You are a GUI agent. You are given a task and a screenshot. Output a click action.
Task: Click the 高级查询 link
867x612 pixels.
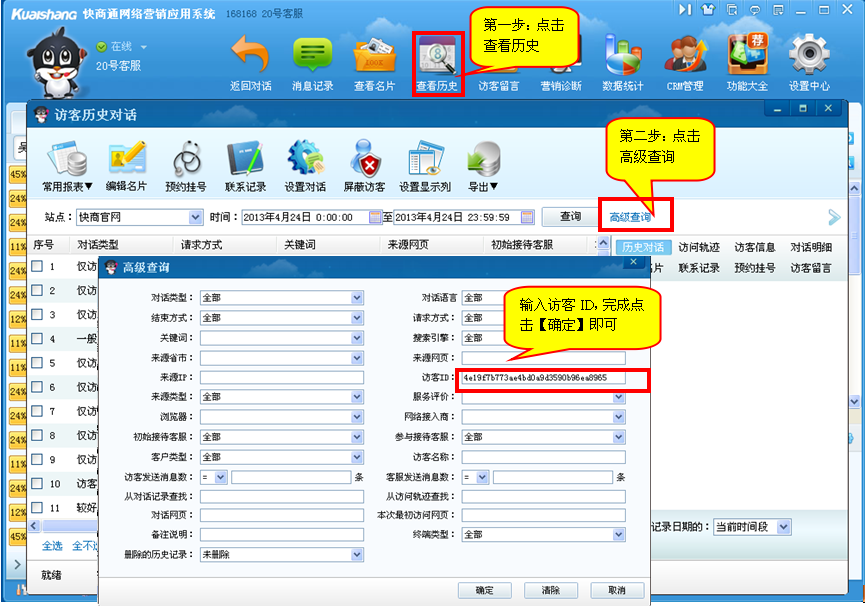pos(631,217)
